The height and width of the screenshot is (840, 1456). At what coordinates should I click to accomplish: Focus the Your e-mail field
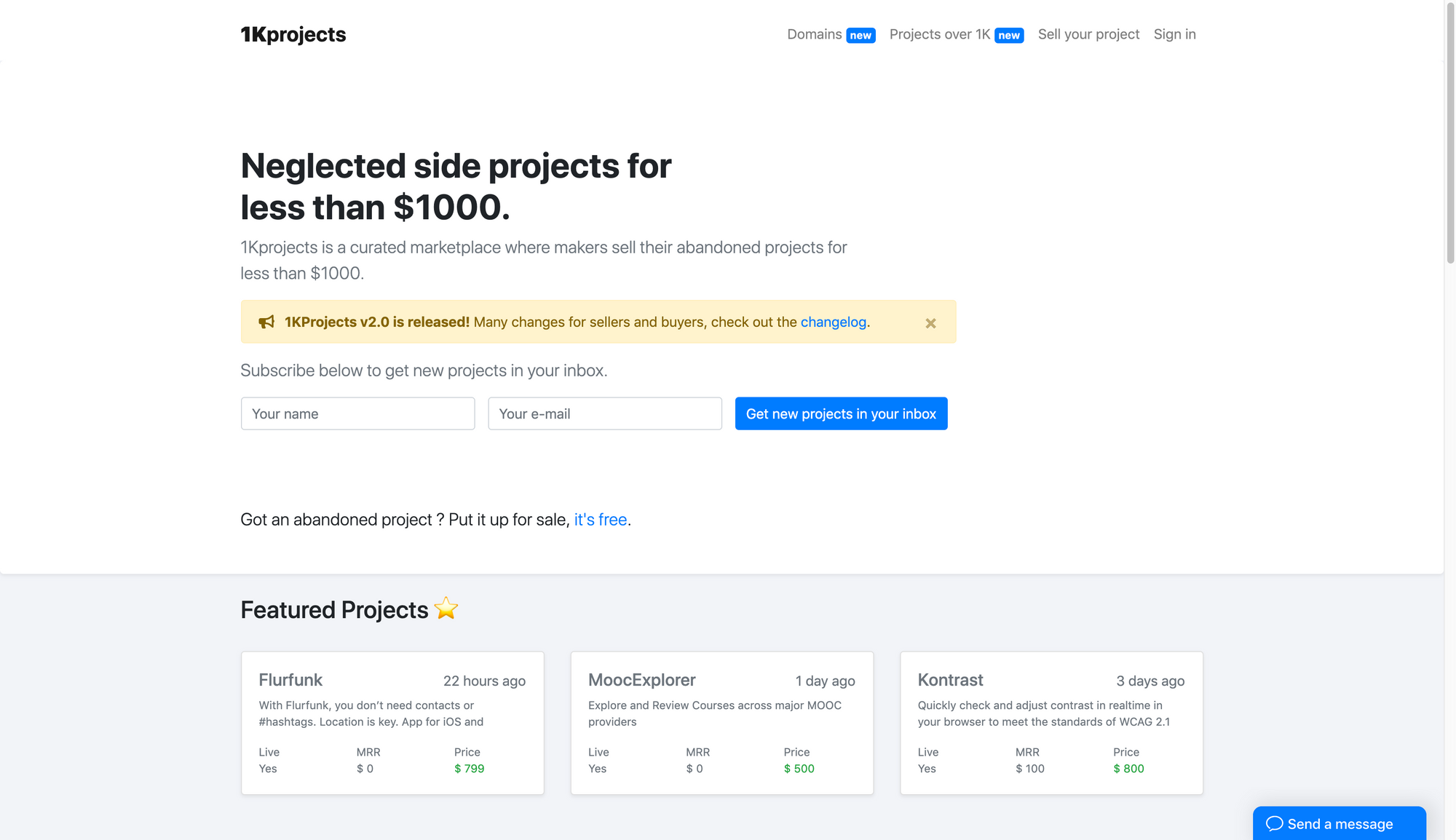[x=604, y=413]
